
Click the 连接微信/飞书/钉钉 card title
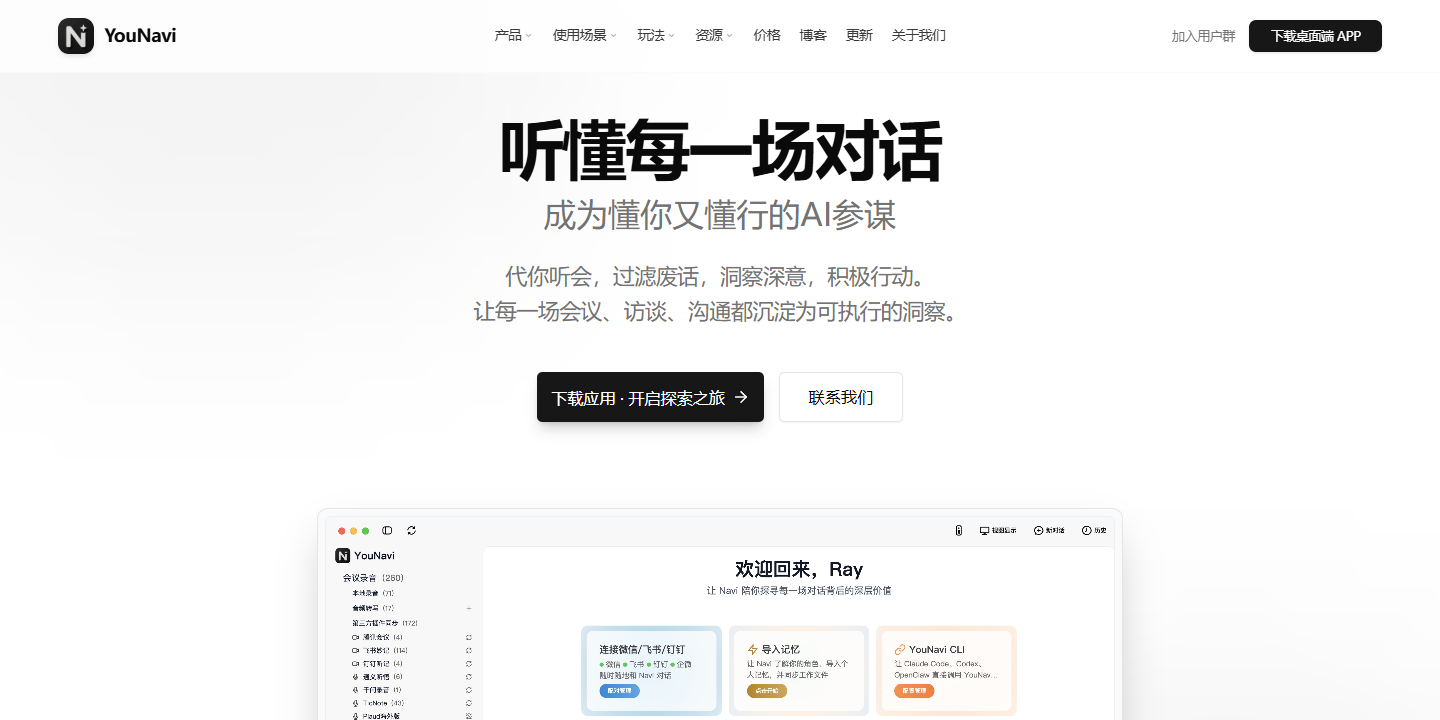(x=642, y=649)
